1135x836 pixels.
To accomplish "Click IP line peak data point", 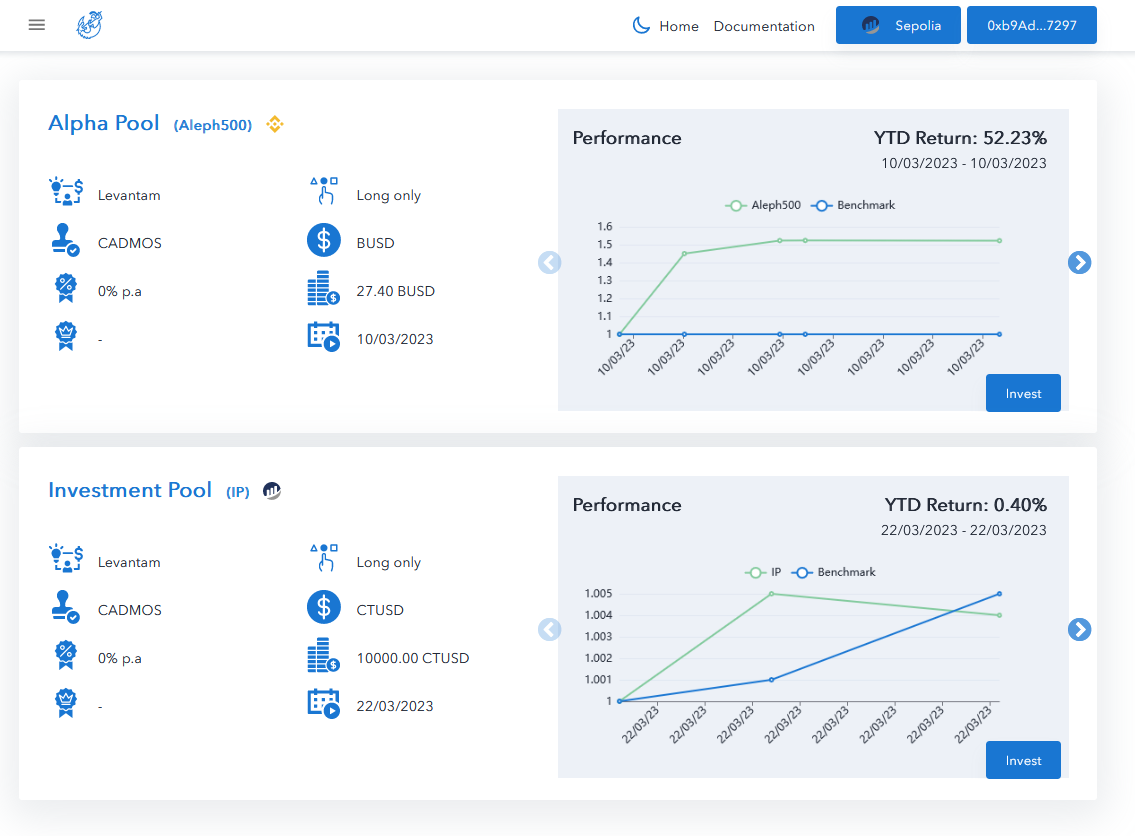I will pos(771,593).
